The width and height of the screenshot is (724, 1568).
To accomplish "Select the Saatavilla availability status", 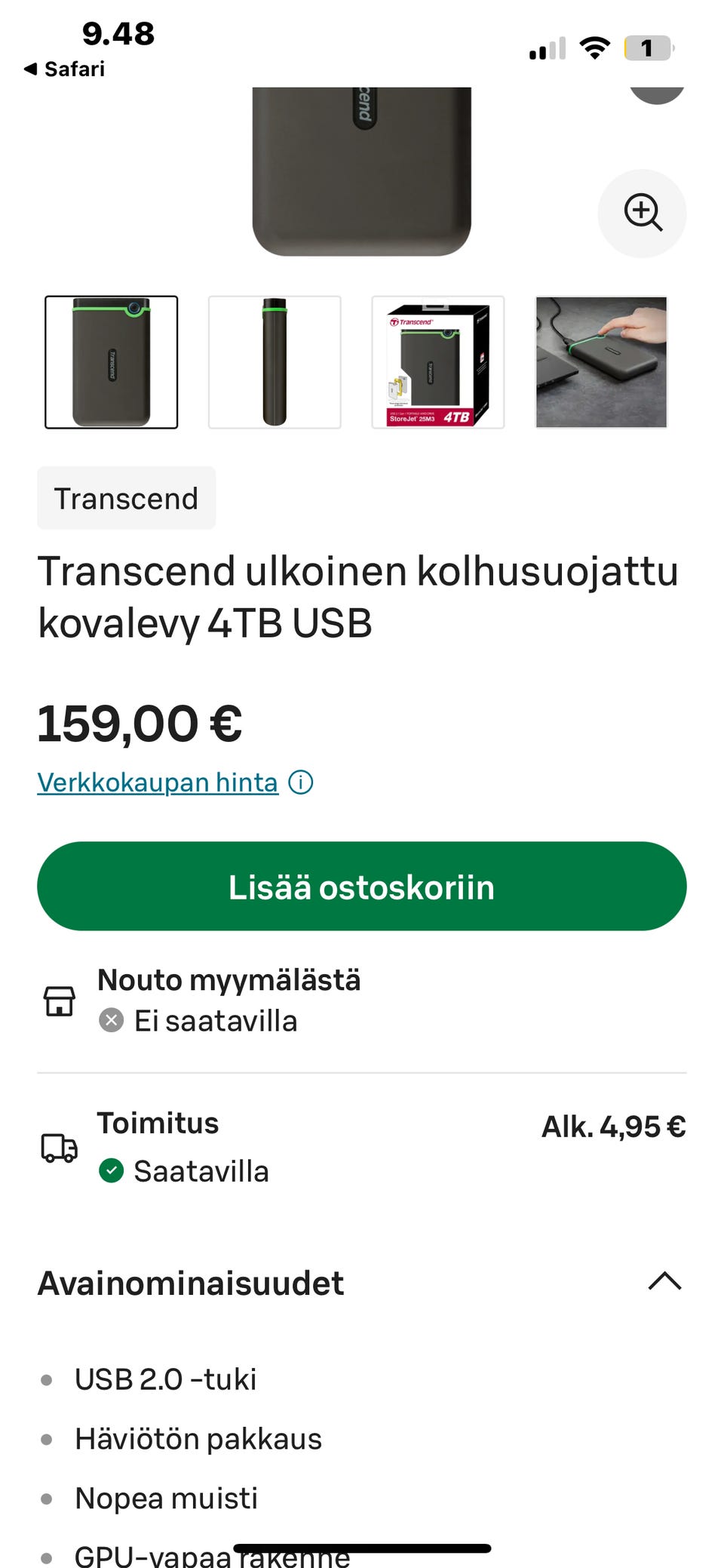I will (x=201, y=1170).
